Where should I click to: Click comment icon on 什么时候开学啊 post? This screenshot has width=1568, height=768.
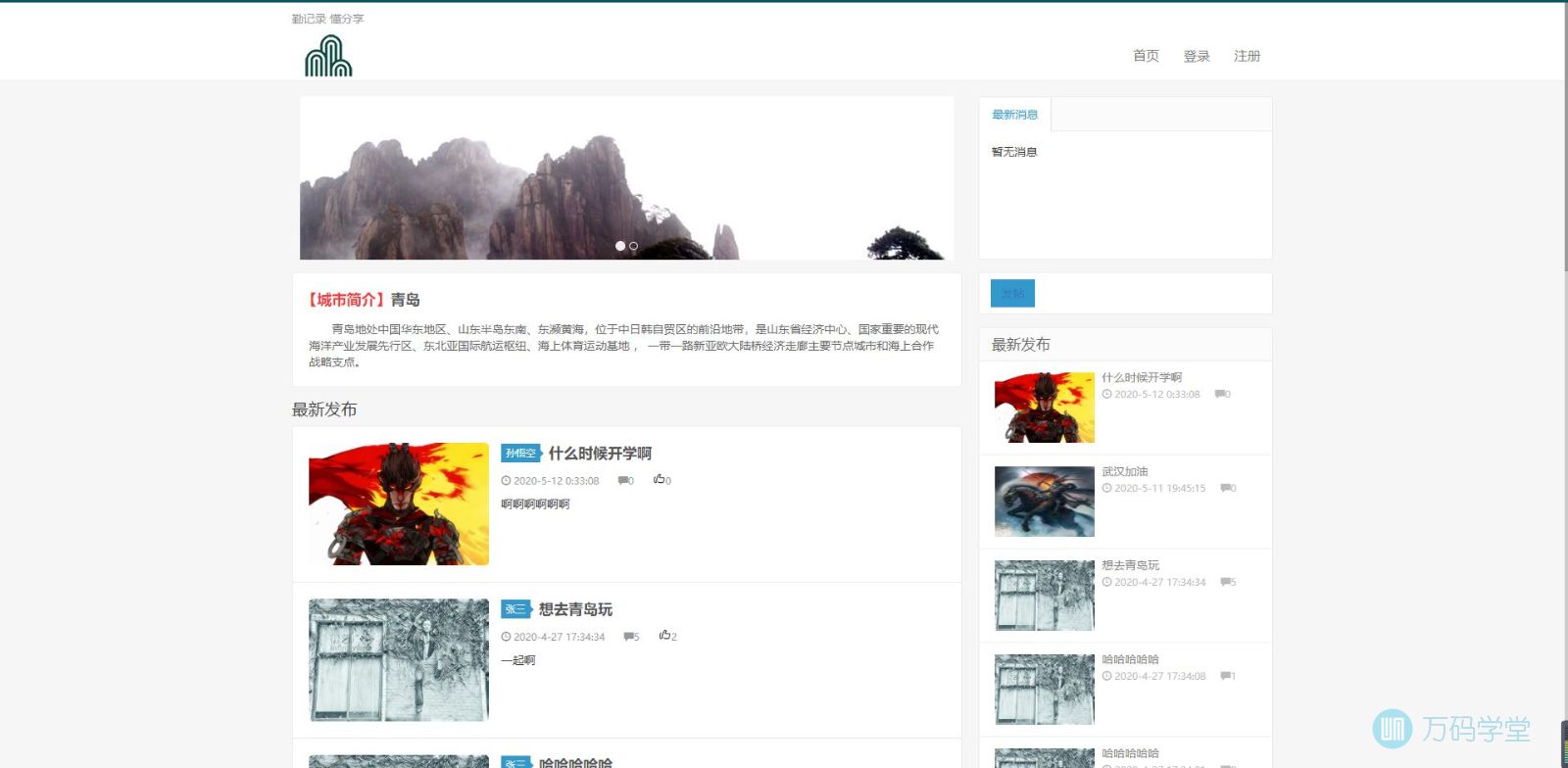(x=623, y=481)
